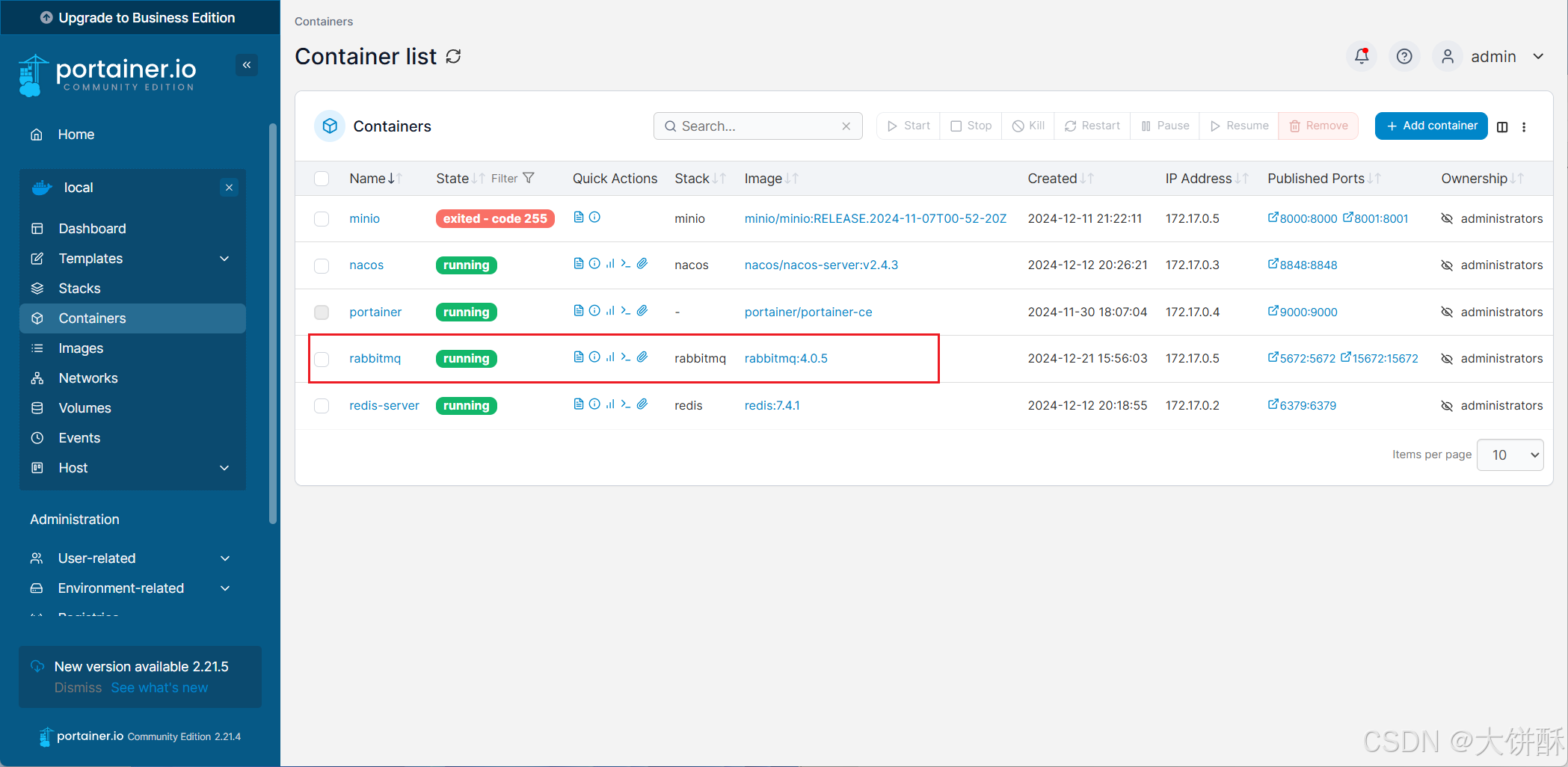Check the redis-server container checkbox

click(x=322, y=406)
